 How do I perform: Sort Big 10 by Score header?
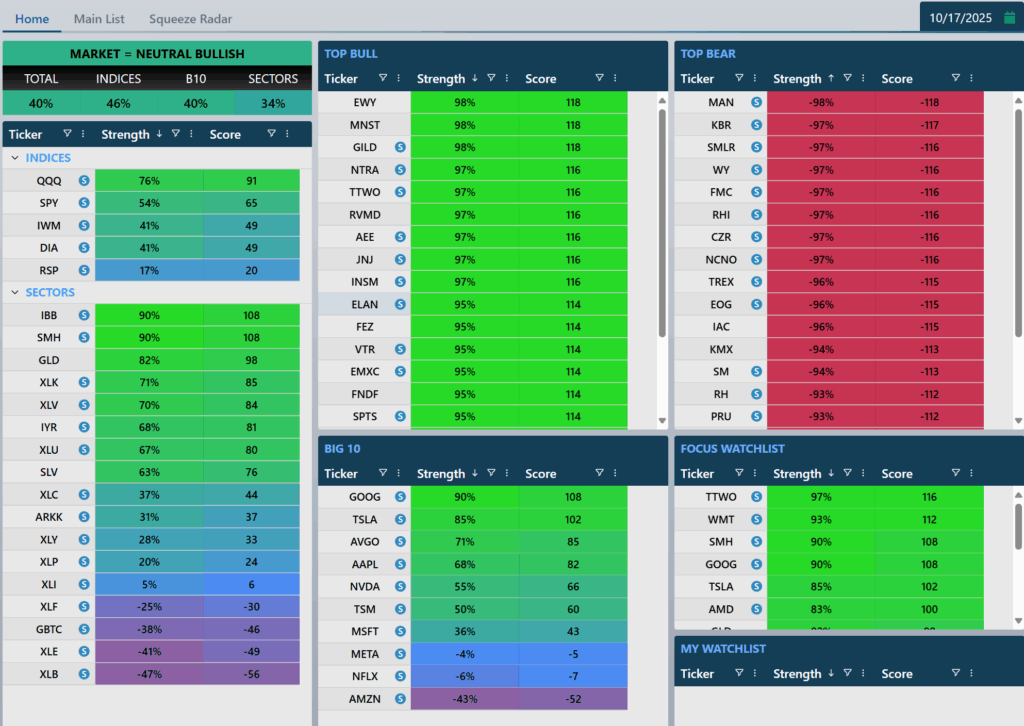541,474
